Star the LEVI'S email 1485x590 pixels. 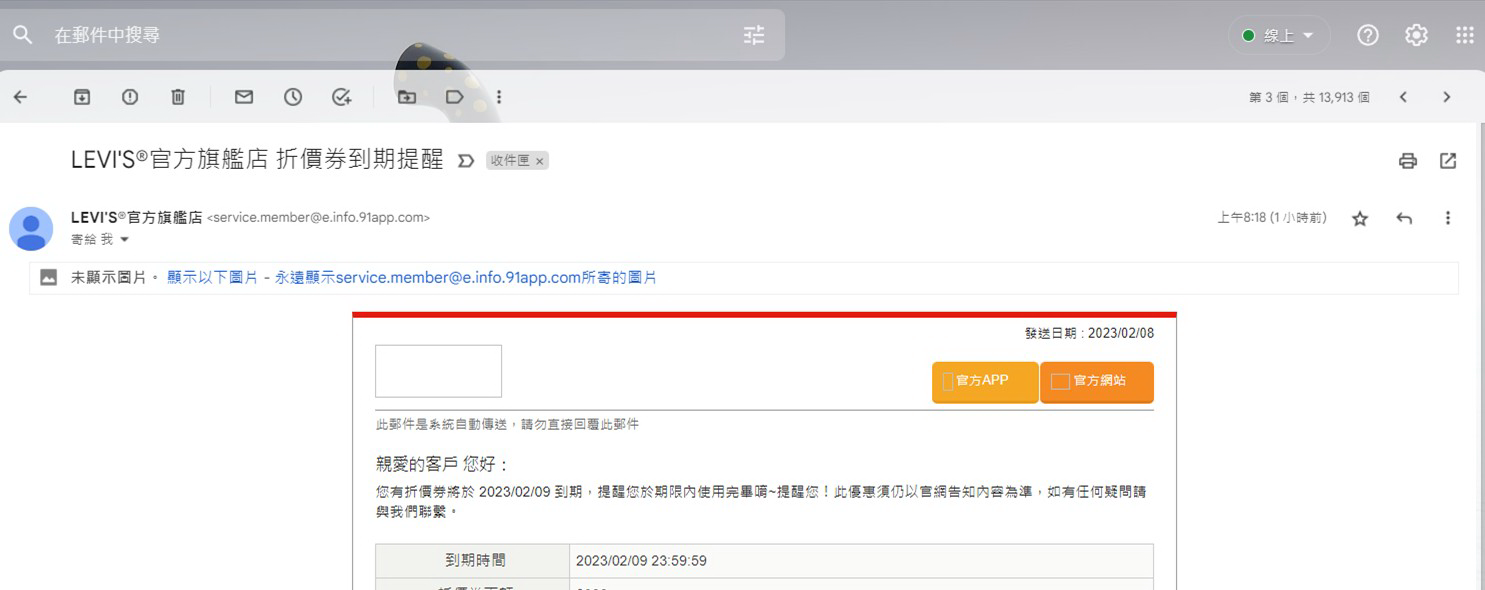pyautogui.click(x=1360, y=218)
